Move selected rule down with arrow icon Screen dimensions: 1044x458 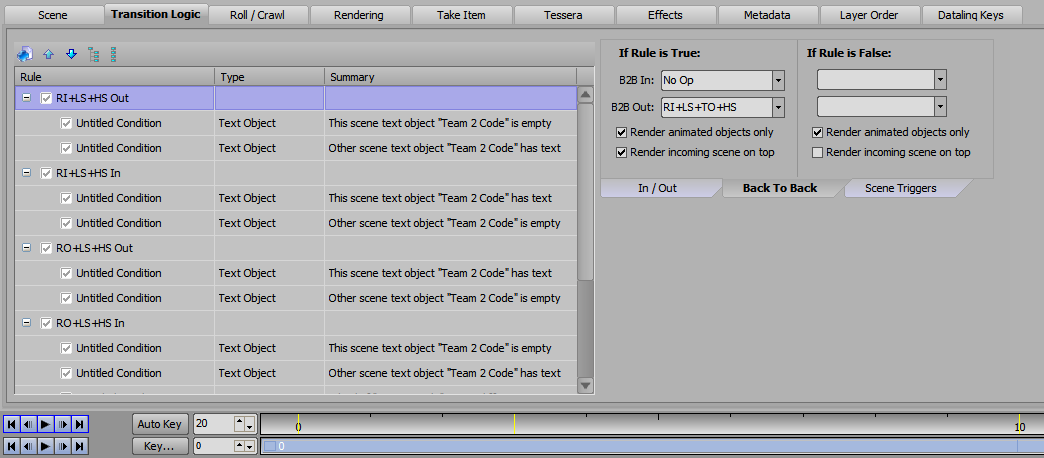[71, 54]
